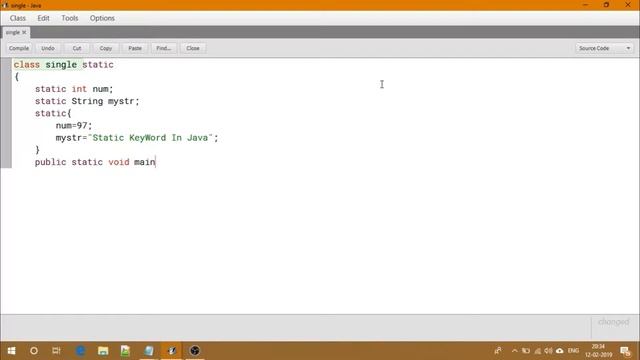Close the 'single' tab with its X

[24, 32]
